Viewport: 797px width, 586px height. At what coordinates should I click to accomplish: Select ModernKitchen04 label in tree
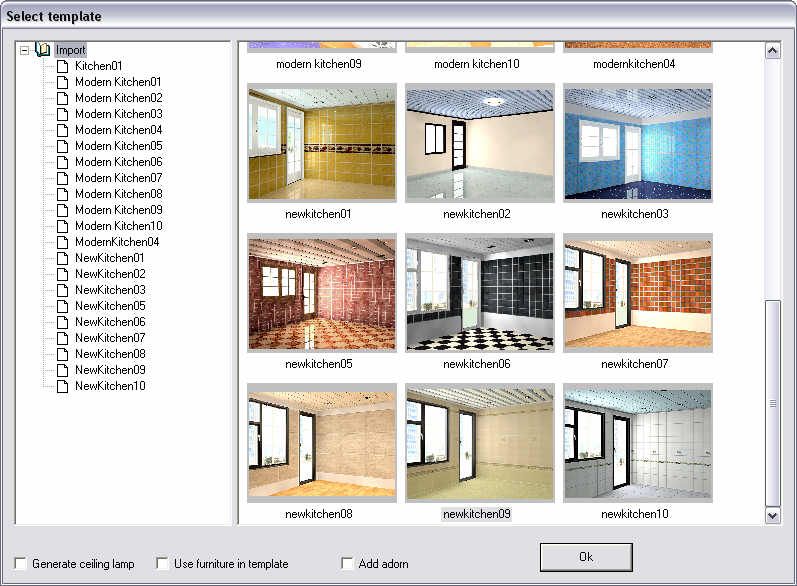(117, 242)
